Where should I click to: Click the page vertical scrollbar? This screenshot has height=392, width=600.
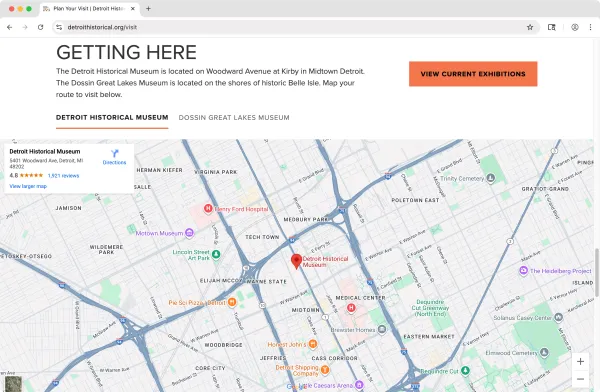(x=597, y=272)
